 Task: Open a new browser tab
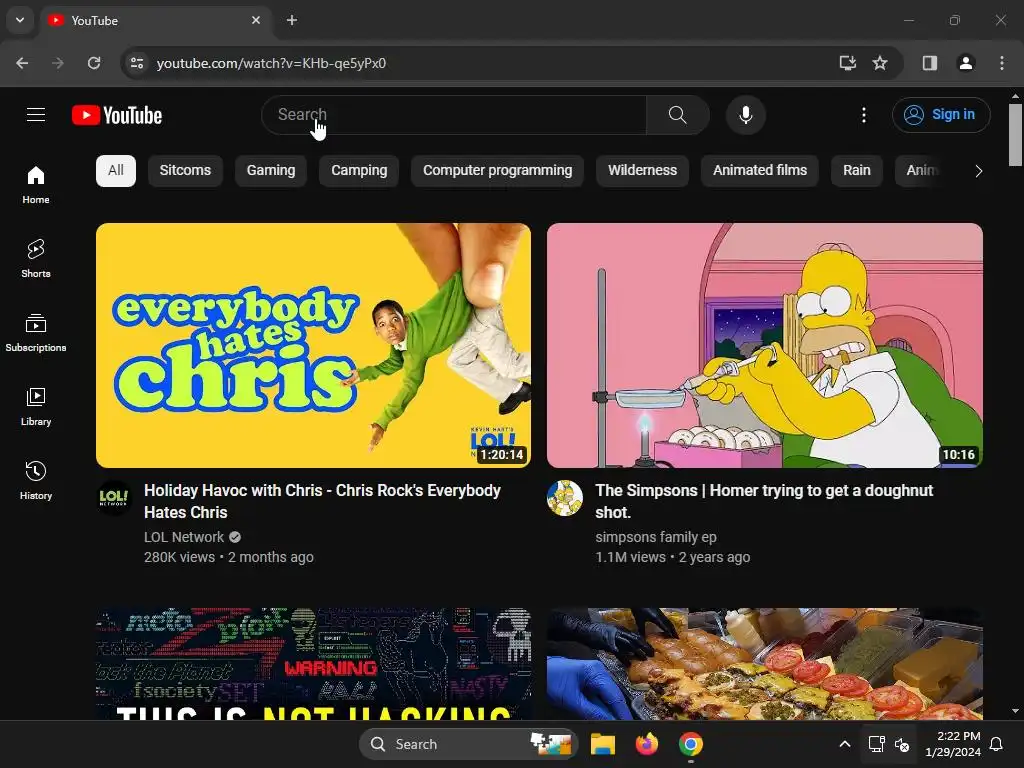[292, 20]
